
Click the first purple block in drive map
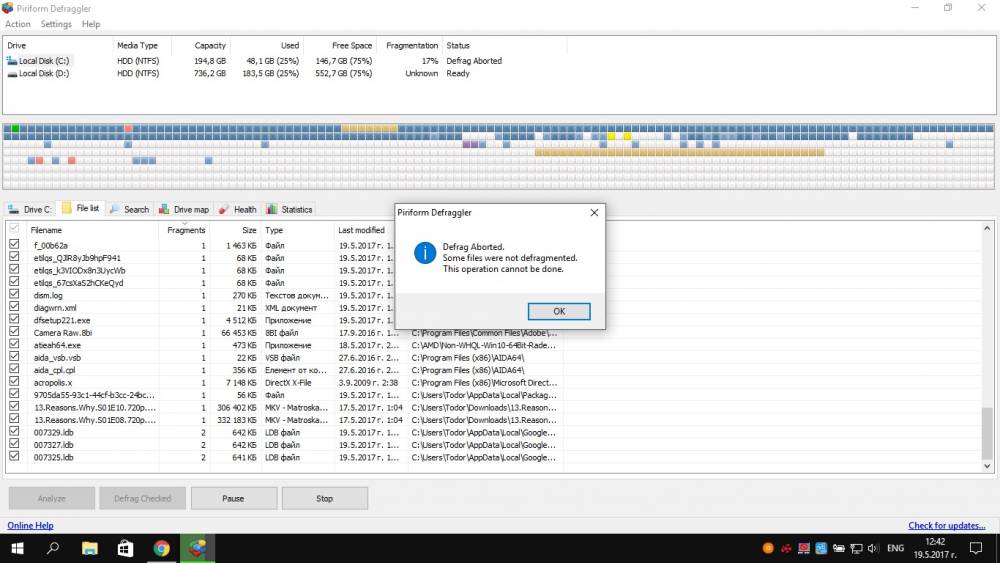click(466, 145)
